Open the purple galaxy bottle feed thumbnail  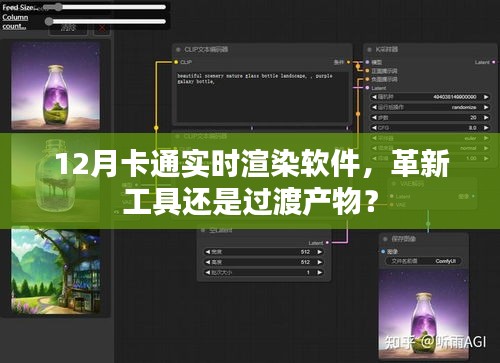[x=55, y=85]
